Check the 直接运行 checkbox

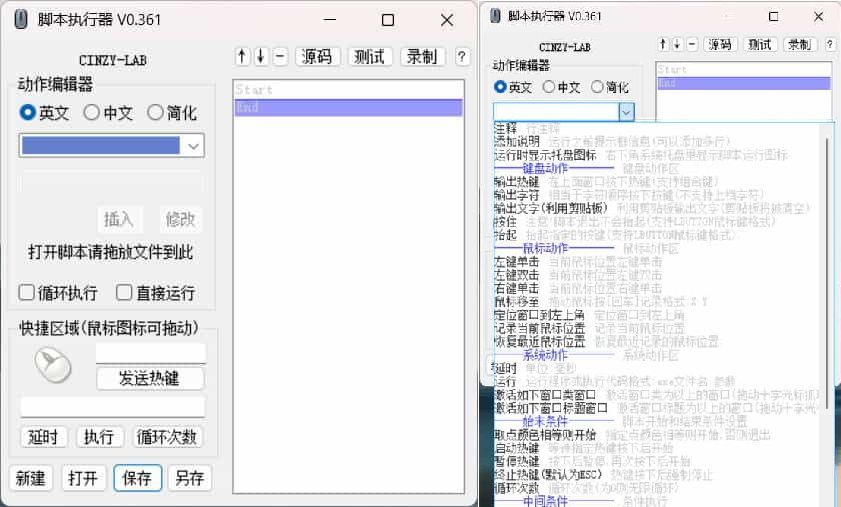pyautogui.click(x=124, y=293)
